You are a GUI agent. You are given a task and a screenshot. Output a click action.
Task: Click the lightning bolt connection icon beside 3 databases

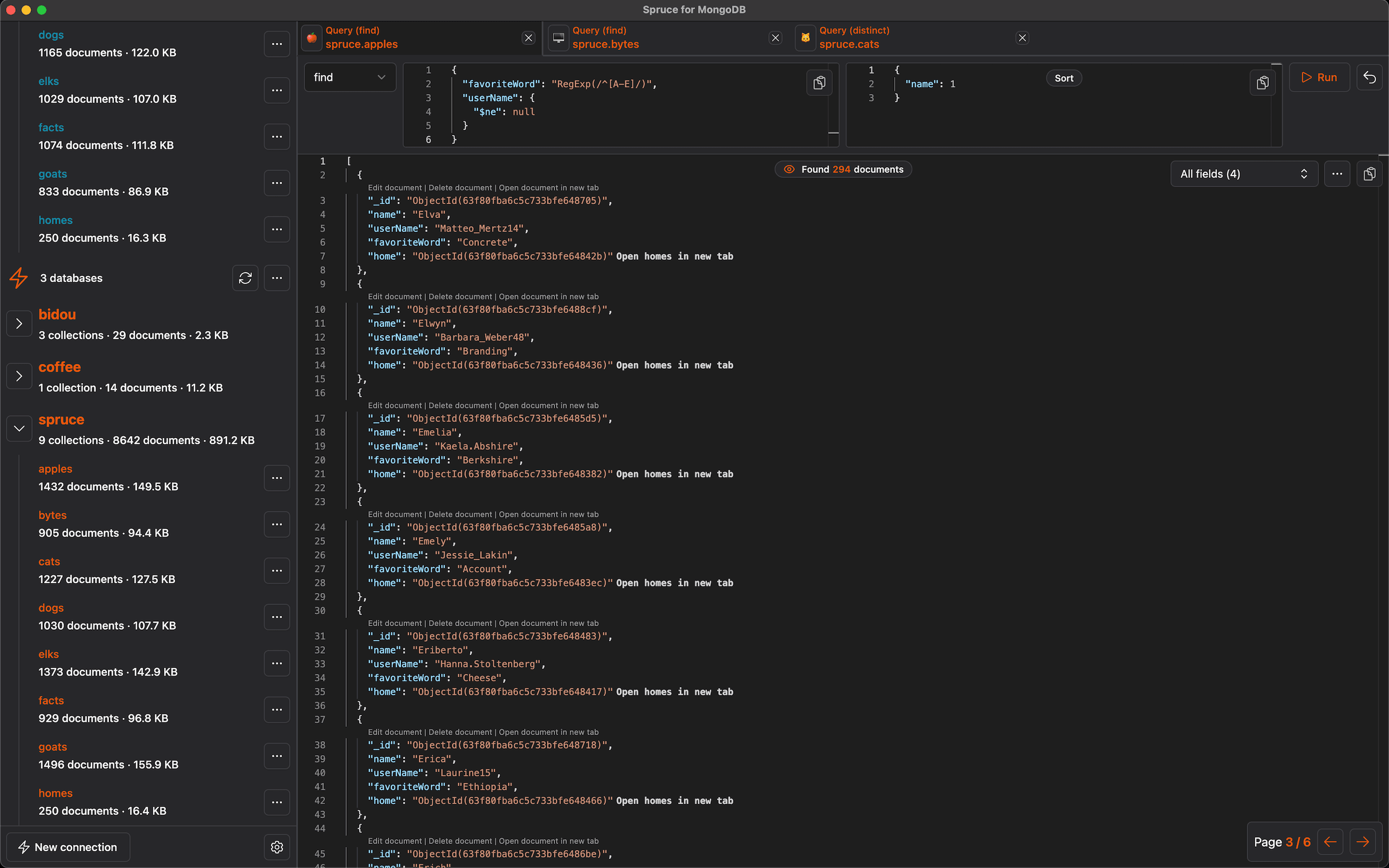coord(18,278)
